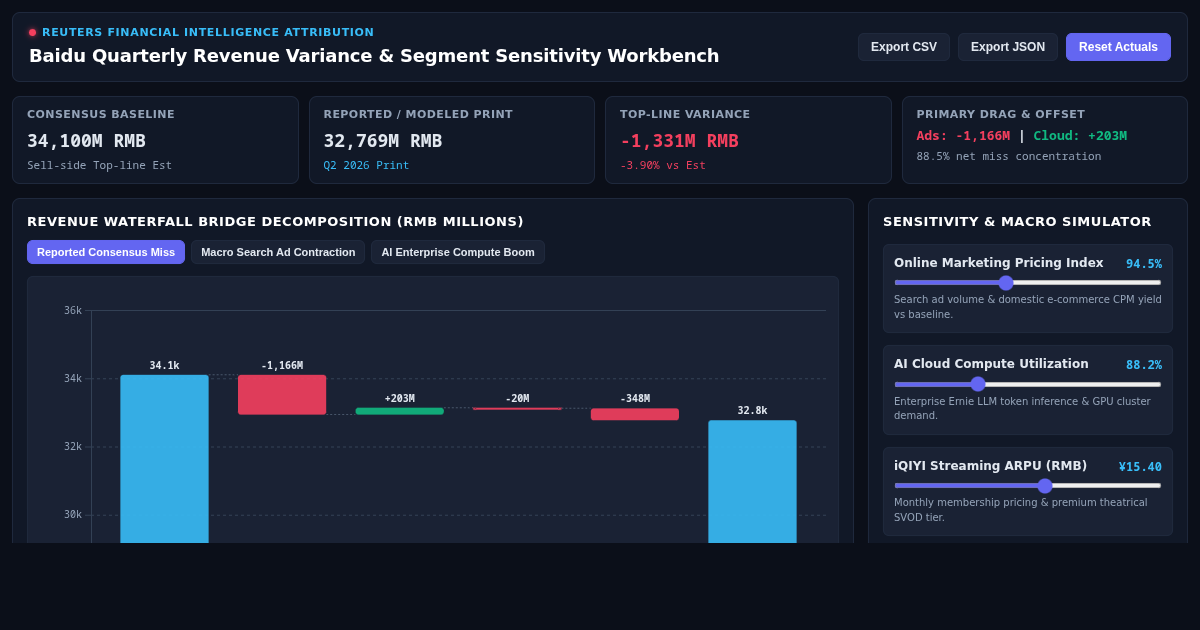Reset actuals with the Reset Actuals button
Screen dimensions: 1200x630
pos(1118,47)
